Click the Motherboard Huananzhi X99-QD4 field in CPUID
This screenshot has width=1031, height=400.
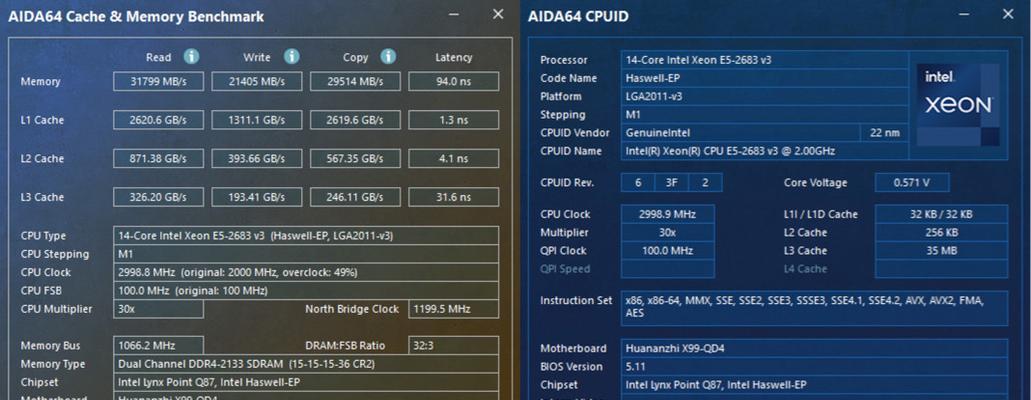814,349
